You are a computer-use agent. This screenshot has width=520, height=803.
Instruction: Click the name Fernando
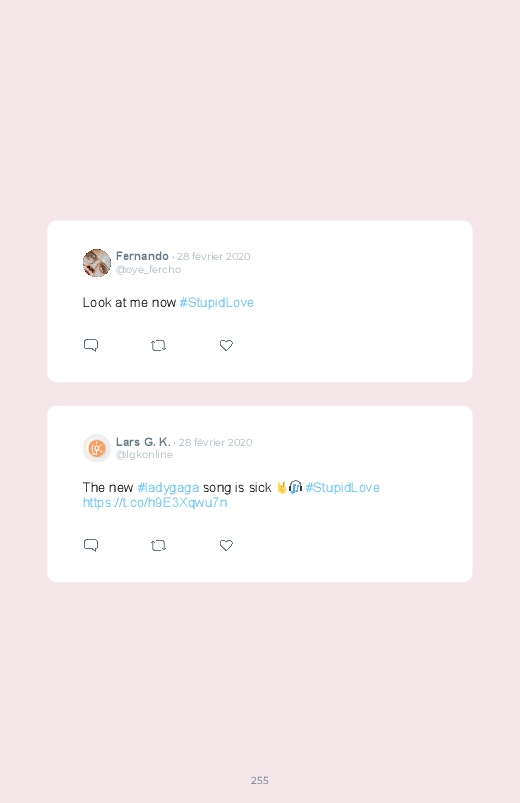(x=142, y=256)
